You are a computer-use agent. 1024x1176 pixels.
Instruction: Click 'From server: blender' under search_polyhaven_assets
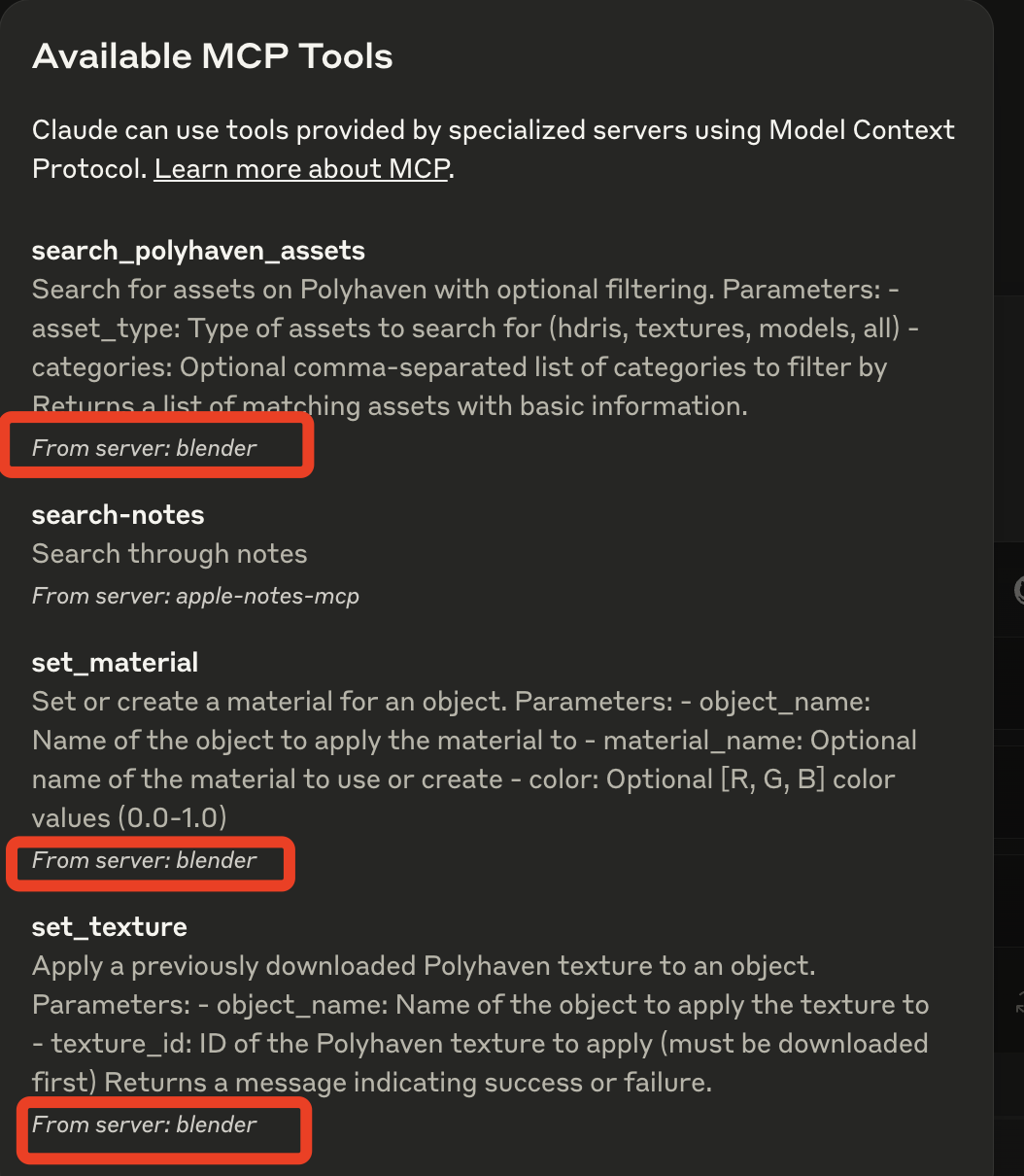[x=145, y=448]
